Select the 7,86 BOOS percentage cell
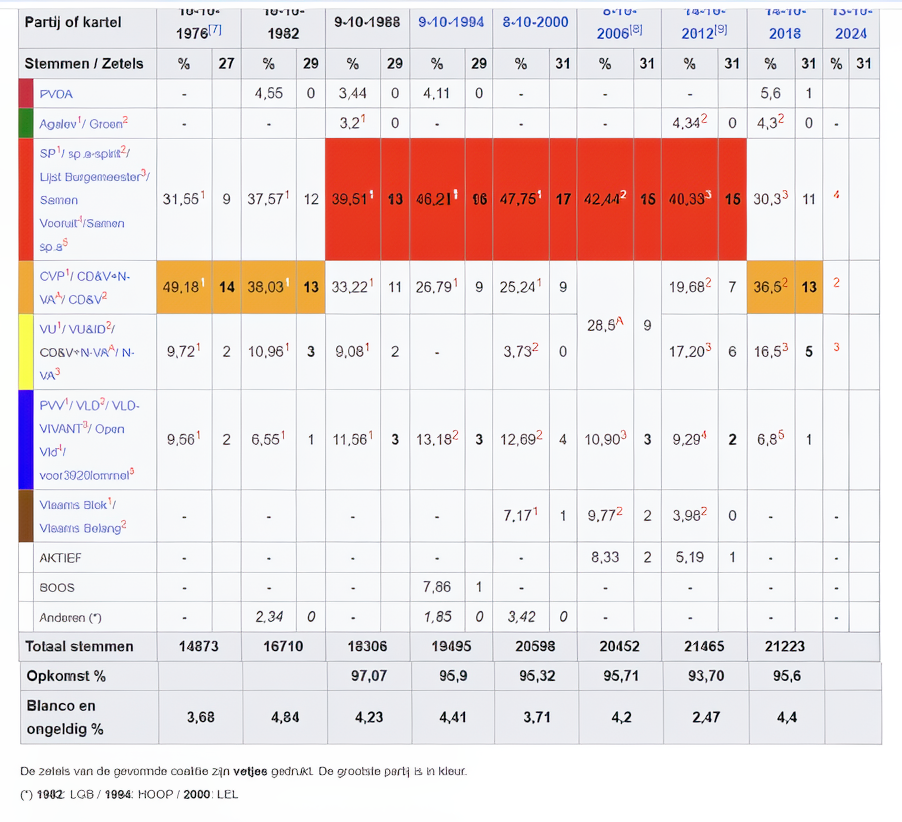The width and height of the screenshot is (902, 822). (437, 587)
